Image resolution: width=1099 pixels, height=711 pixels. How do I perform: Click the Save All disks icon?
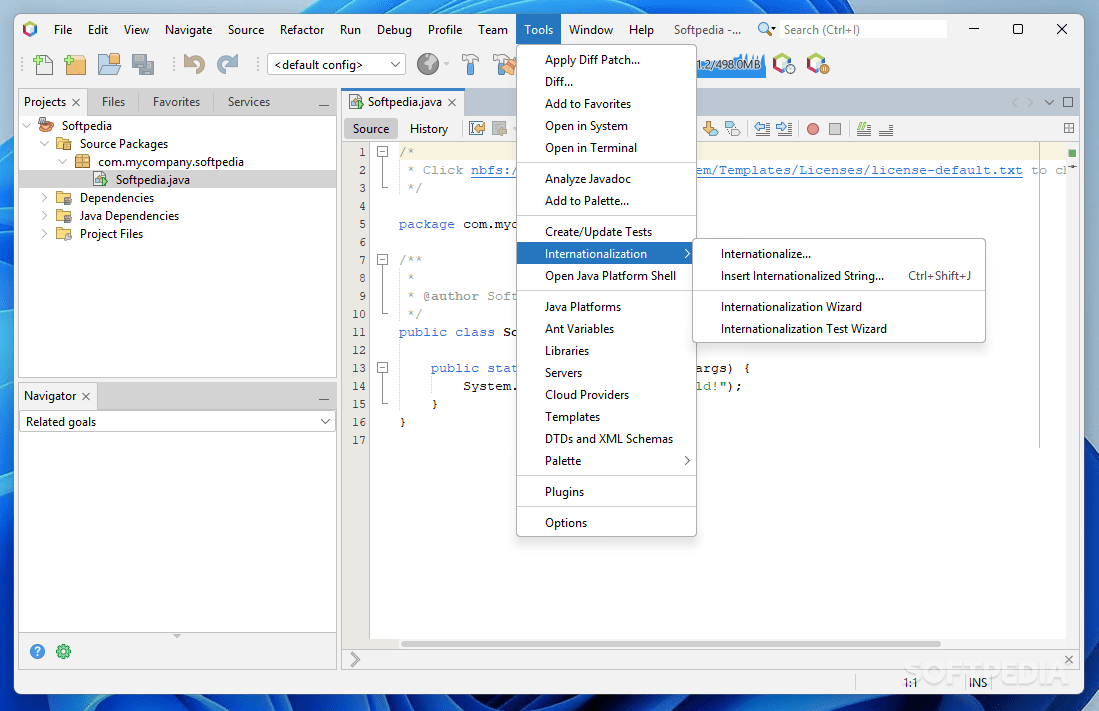pos(143,65)
